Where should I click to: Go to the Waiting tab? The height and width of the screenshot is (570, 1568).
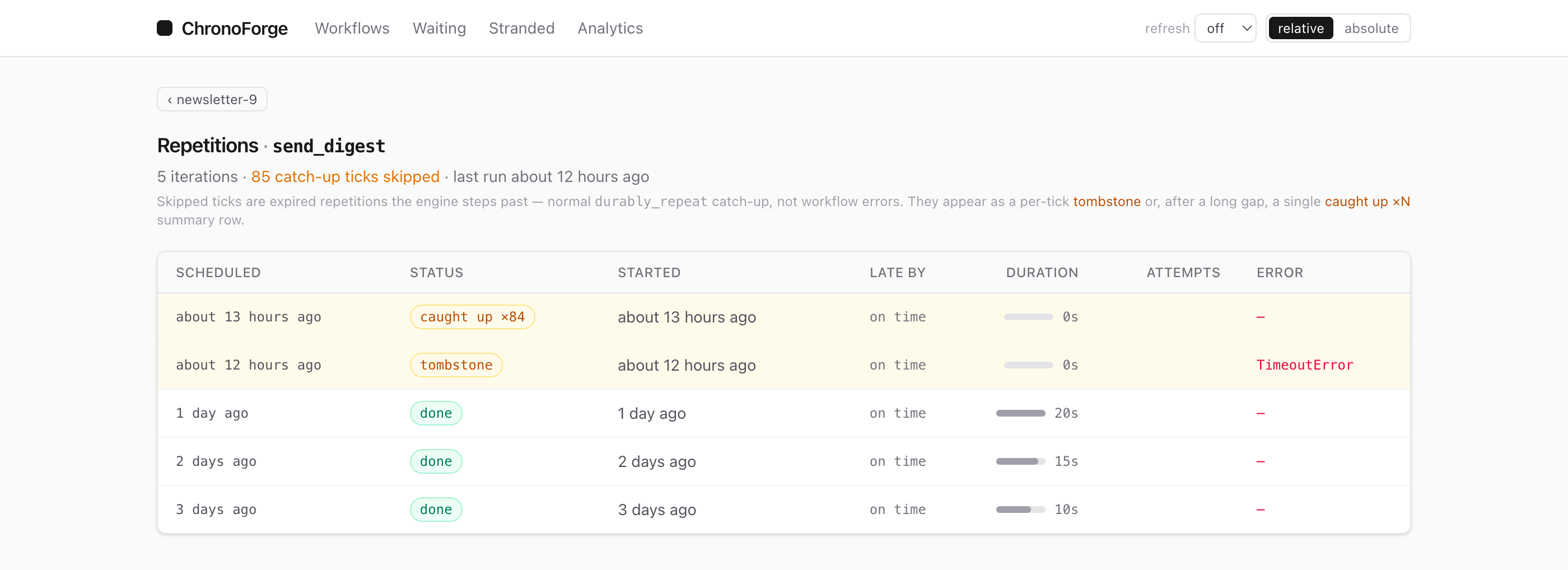pyautogui.click(x=439, y=28)
